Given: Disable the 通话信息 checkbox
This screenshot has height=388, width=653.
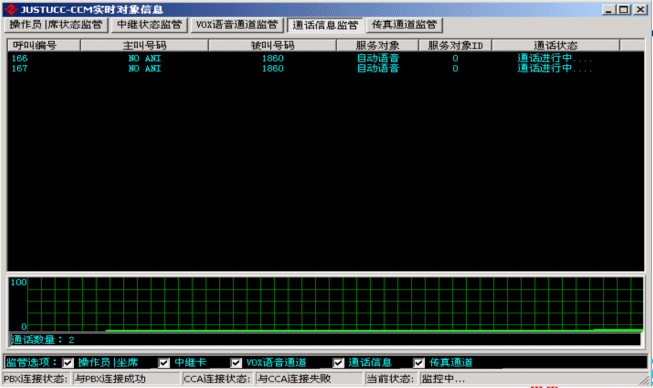Looking at the screenshot, I should point(338,363).
